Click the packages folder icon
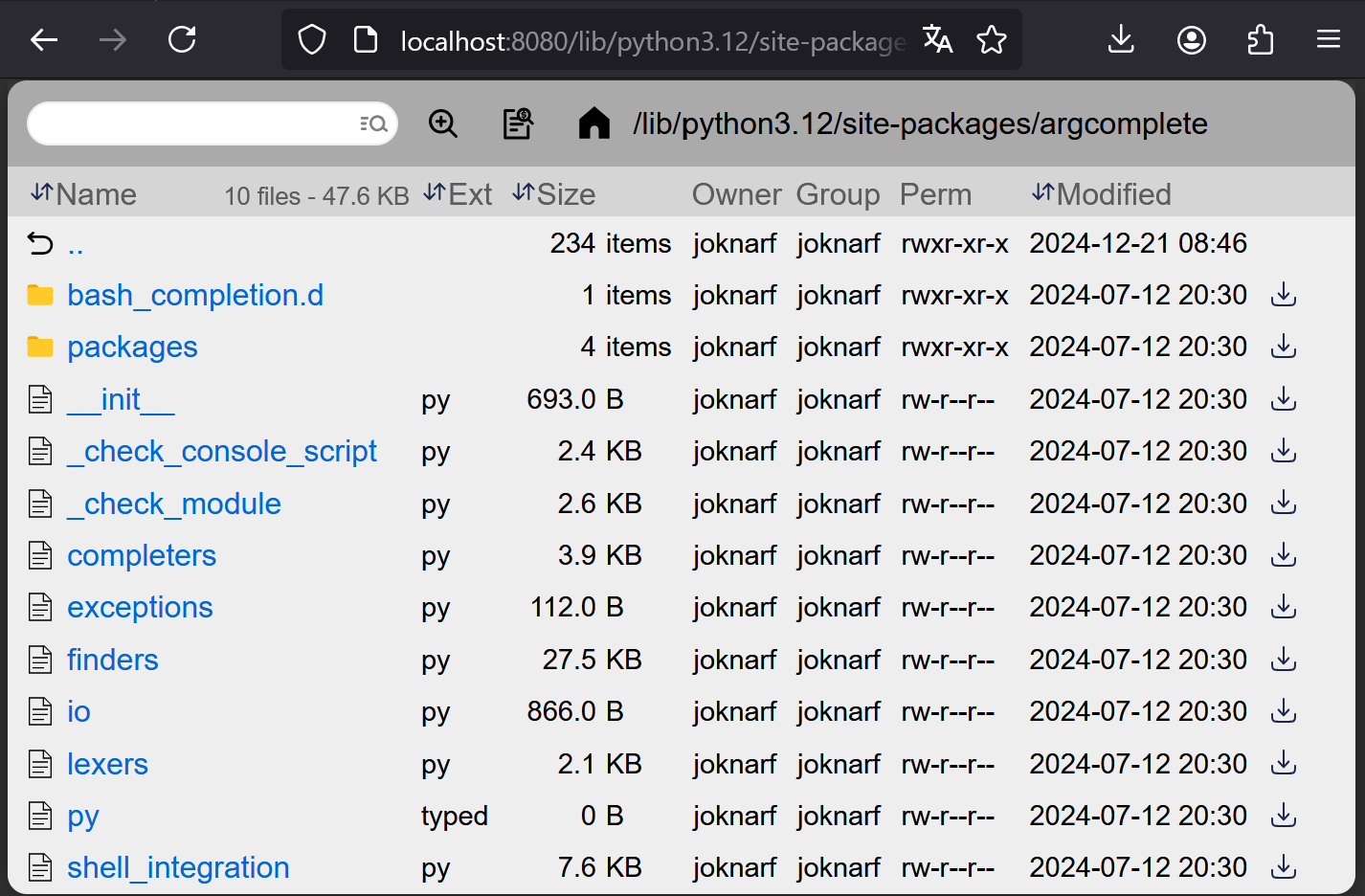1365x896 pixels. (40, 347)
